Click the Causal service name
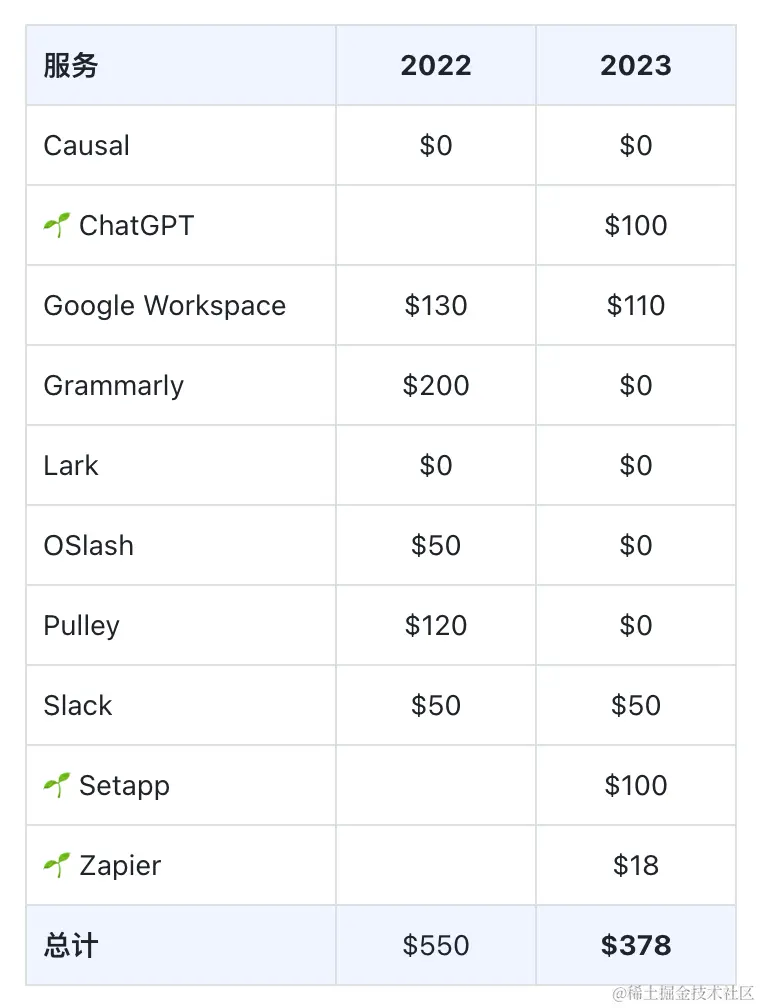The image size is (760, 1008). pyautogui.click(x=86, y=146)
